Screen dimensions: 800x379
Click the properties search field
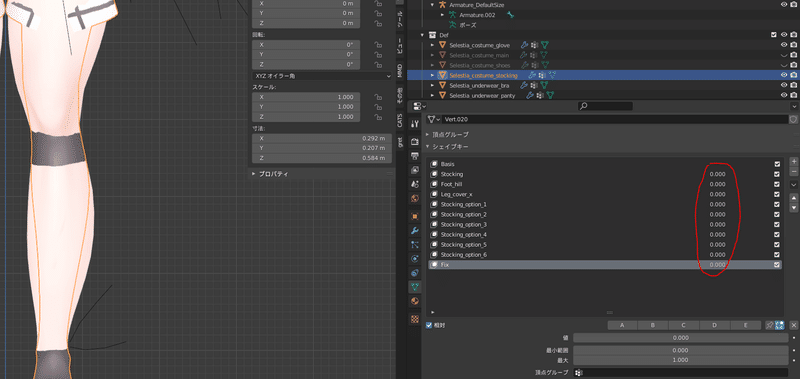click(605, 106)
